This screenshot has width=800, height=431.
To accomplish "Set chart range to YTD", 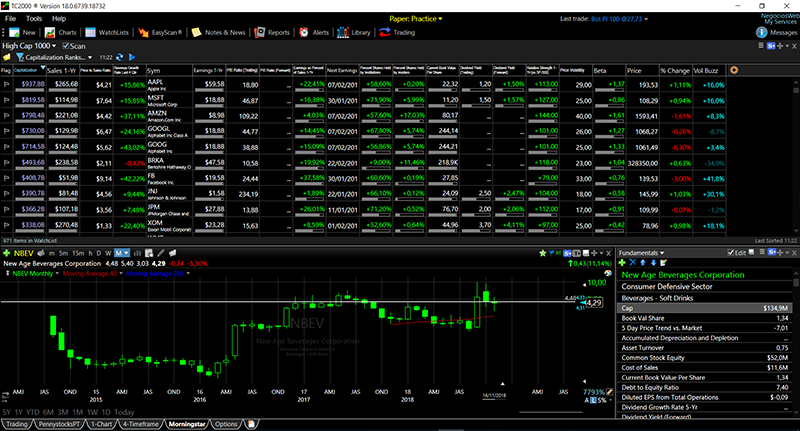I will tap(33, 412).
